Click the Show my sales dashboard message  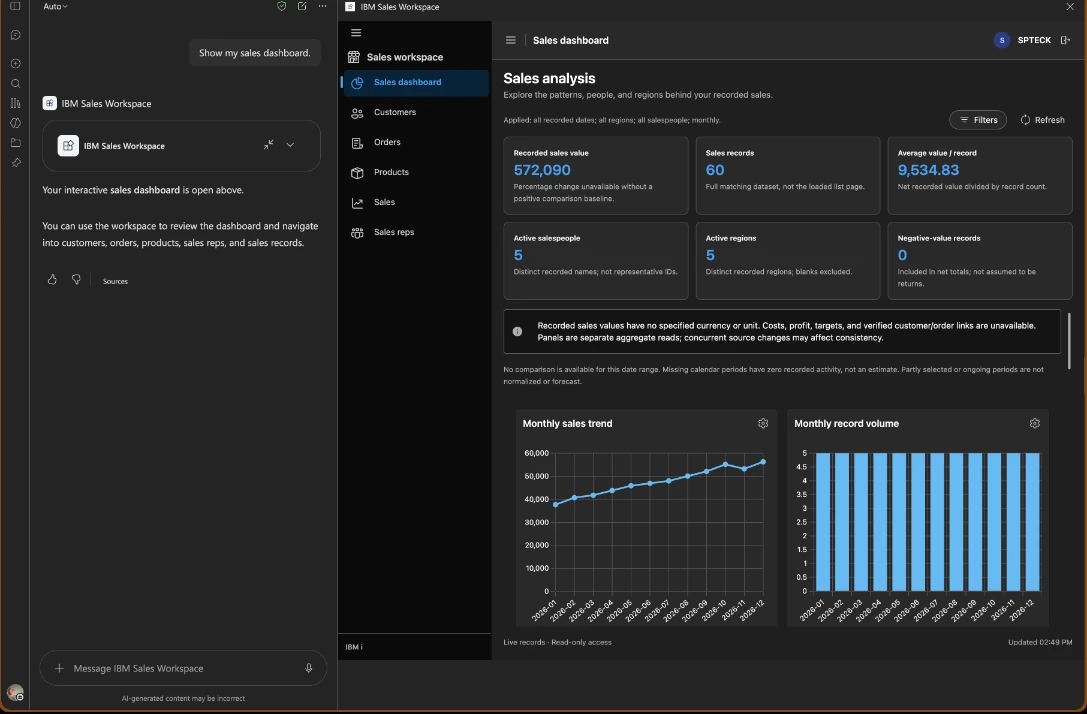pyautogui.click(x=254, y=53)
